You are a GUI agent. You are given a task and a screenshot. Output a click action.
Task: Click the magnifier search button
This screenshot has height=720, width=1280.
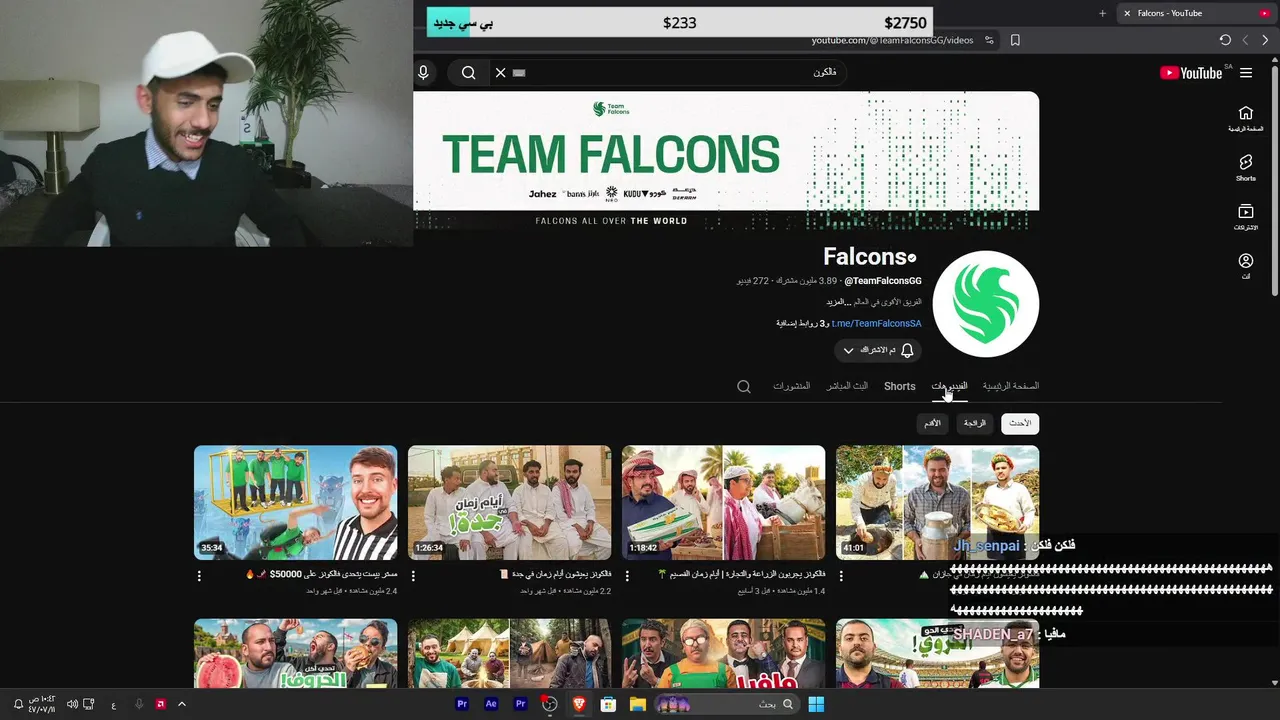point(468,72)
